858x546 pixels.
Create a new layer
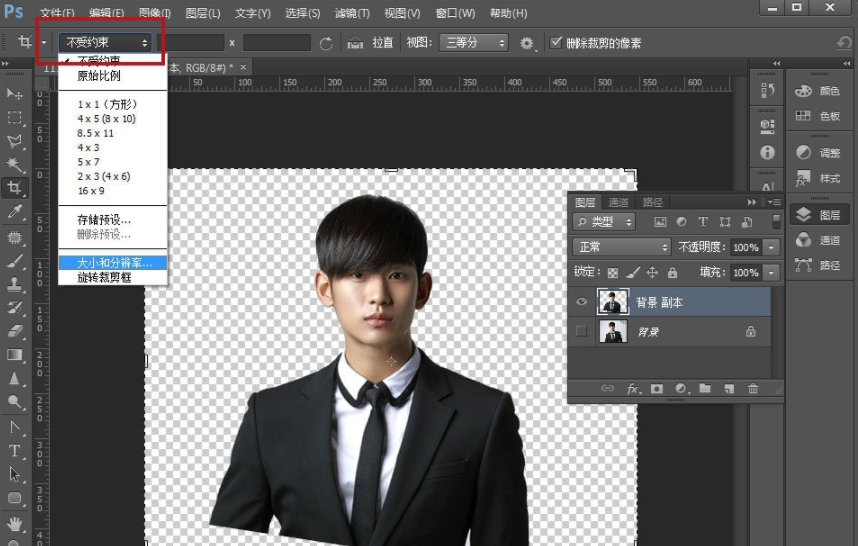pos(729,388)
